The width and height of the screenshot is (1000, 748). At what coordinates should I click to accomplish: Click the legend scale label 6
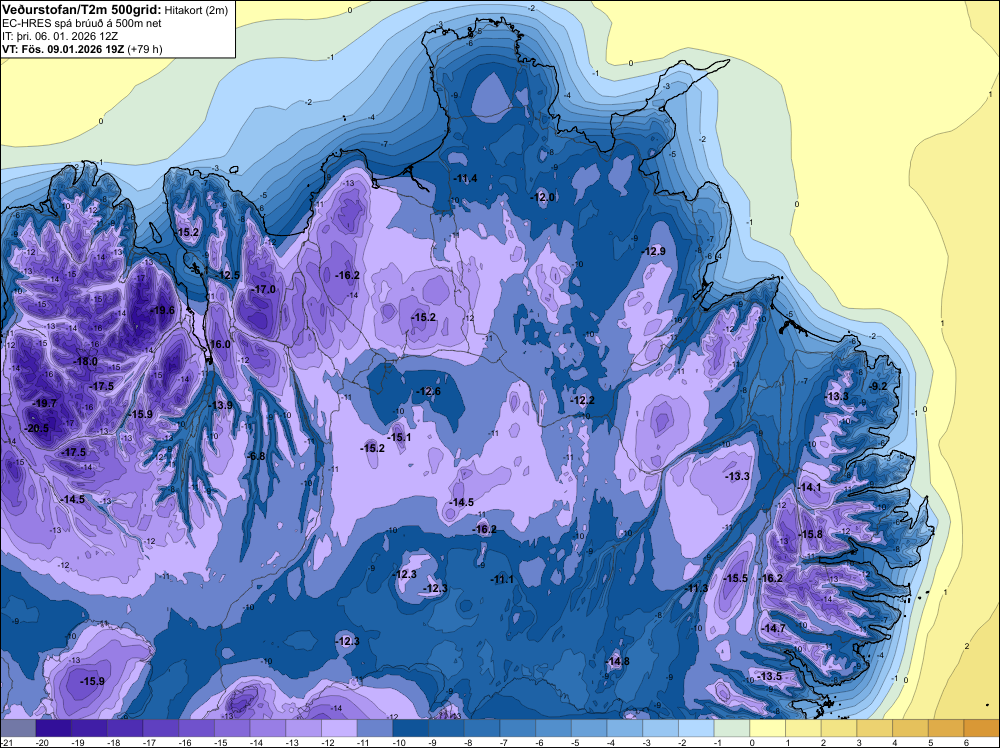(x=967, y=743)
